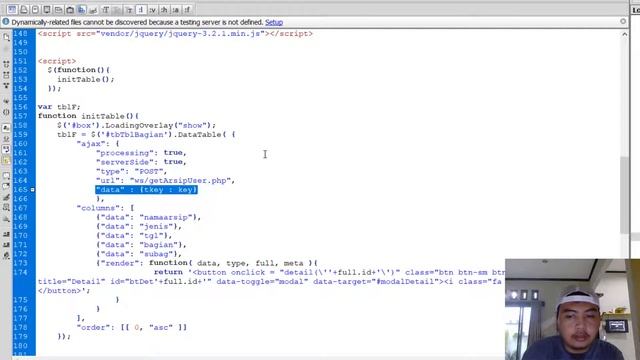Click the highlighted "data" : {tkey : key} code

[147, 190]
